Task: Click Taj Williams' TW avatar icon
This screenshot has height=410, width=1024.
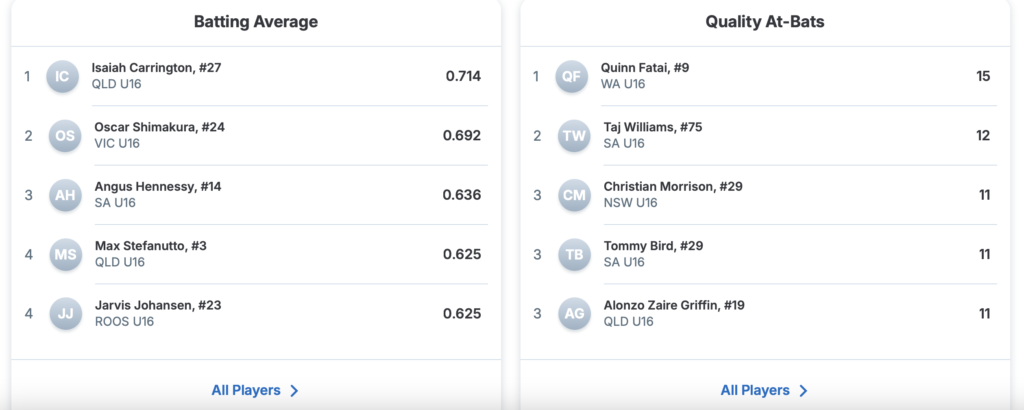Action: (574, 135)
